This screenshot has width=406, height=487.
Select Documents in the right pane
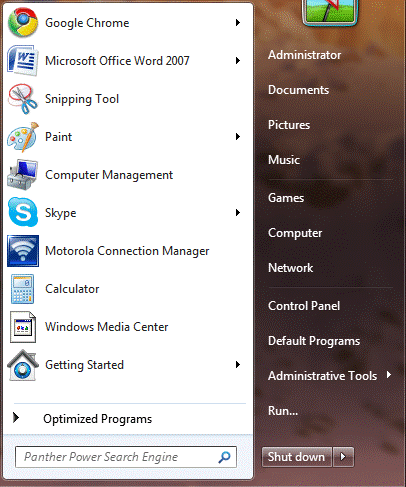298,90
